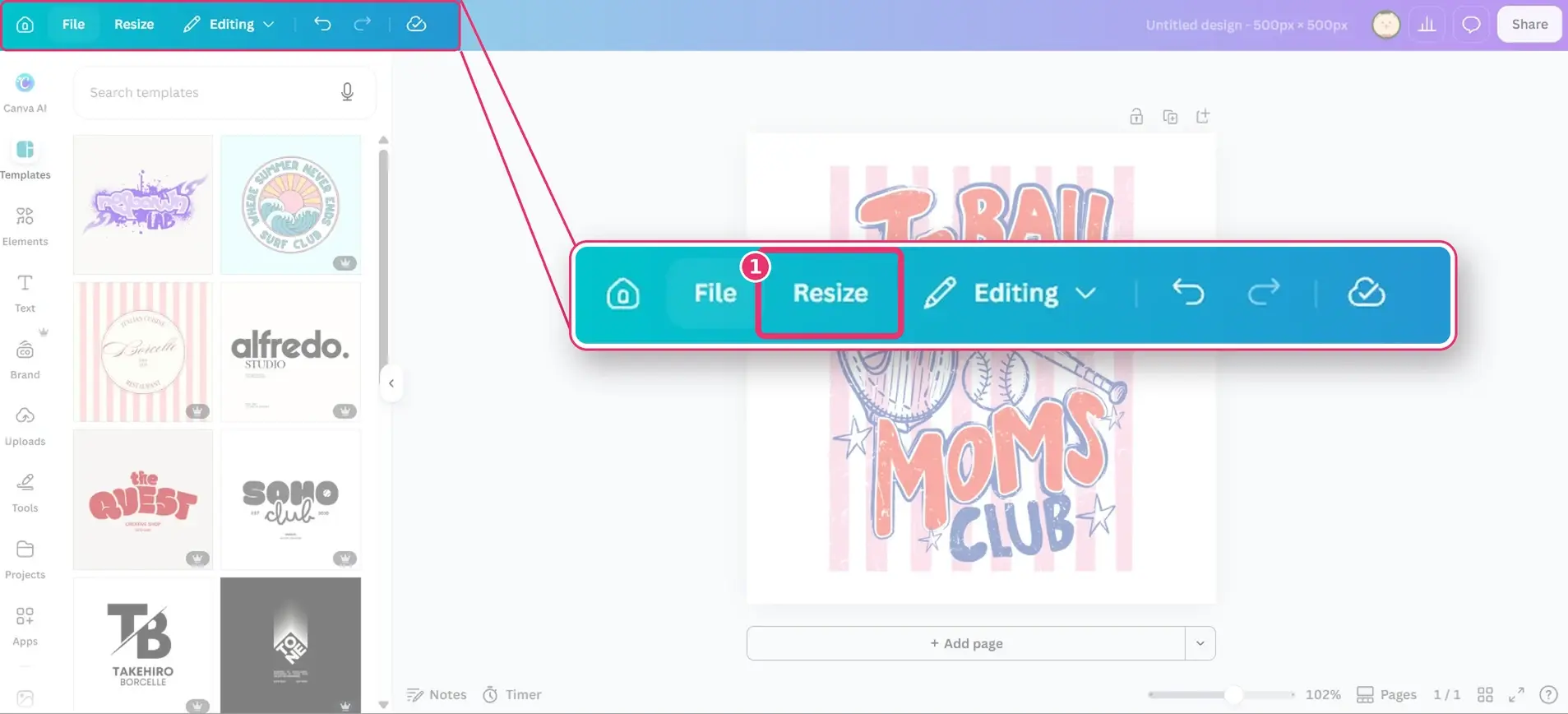Open the Uploads sidebar panel

point(25,426)
